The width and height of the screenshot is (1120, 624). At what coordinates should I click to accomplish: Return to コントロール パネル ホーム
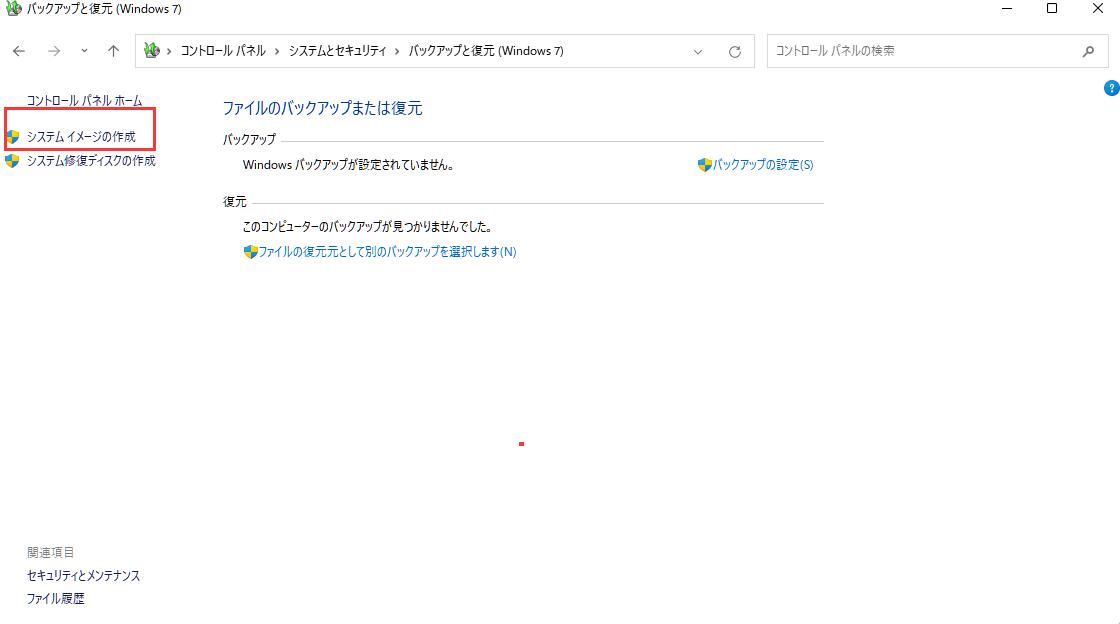pyautogui.click(x=84, y=100)
